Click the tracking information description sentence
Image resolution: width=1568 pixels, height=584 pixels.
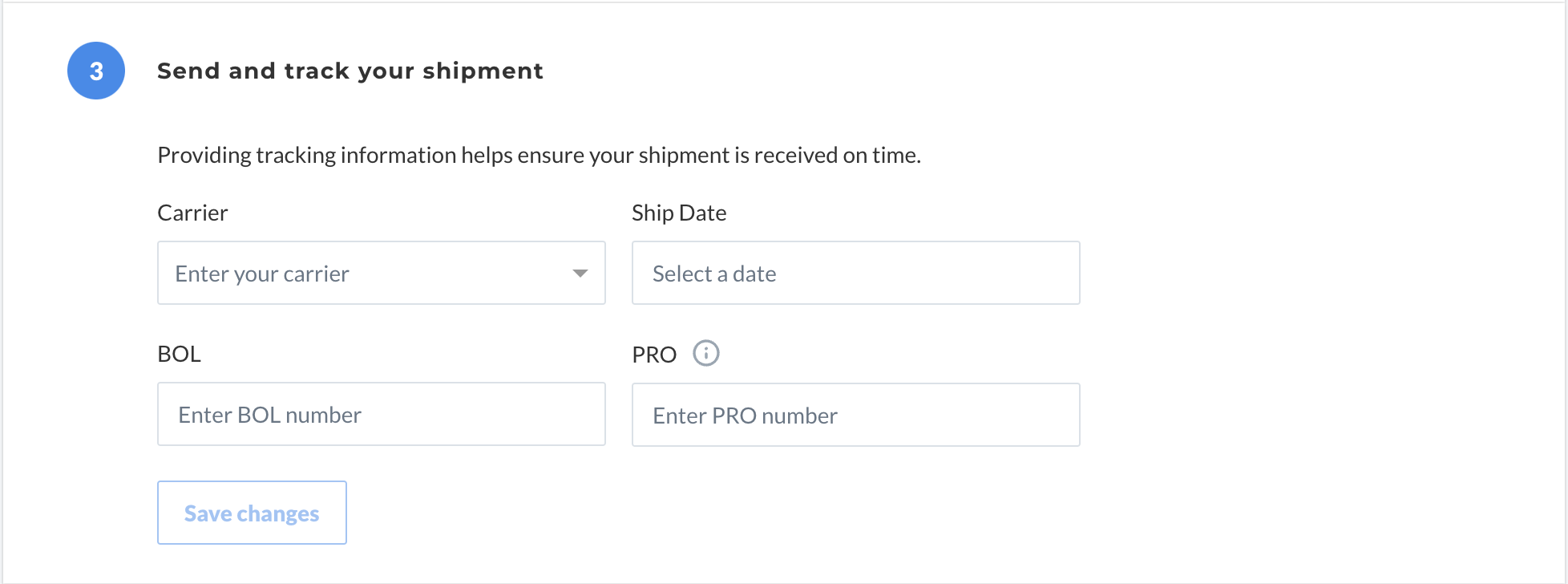[x=539, y=155]
